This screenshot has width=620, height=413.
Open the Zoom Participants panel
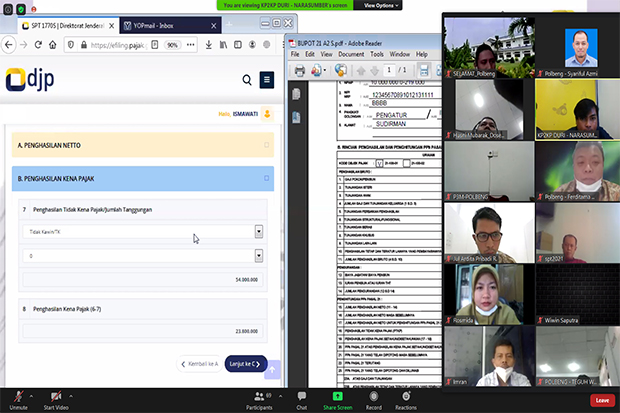click(x=259, y=400)
